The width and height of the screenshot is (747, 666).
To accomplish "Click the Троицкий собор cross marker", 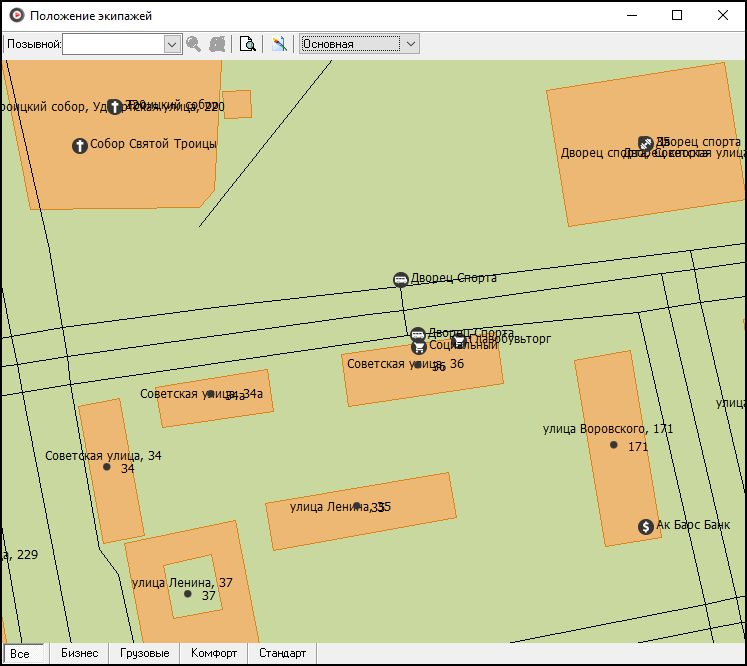I will pos(114,106).
